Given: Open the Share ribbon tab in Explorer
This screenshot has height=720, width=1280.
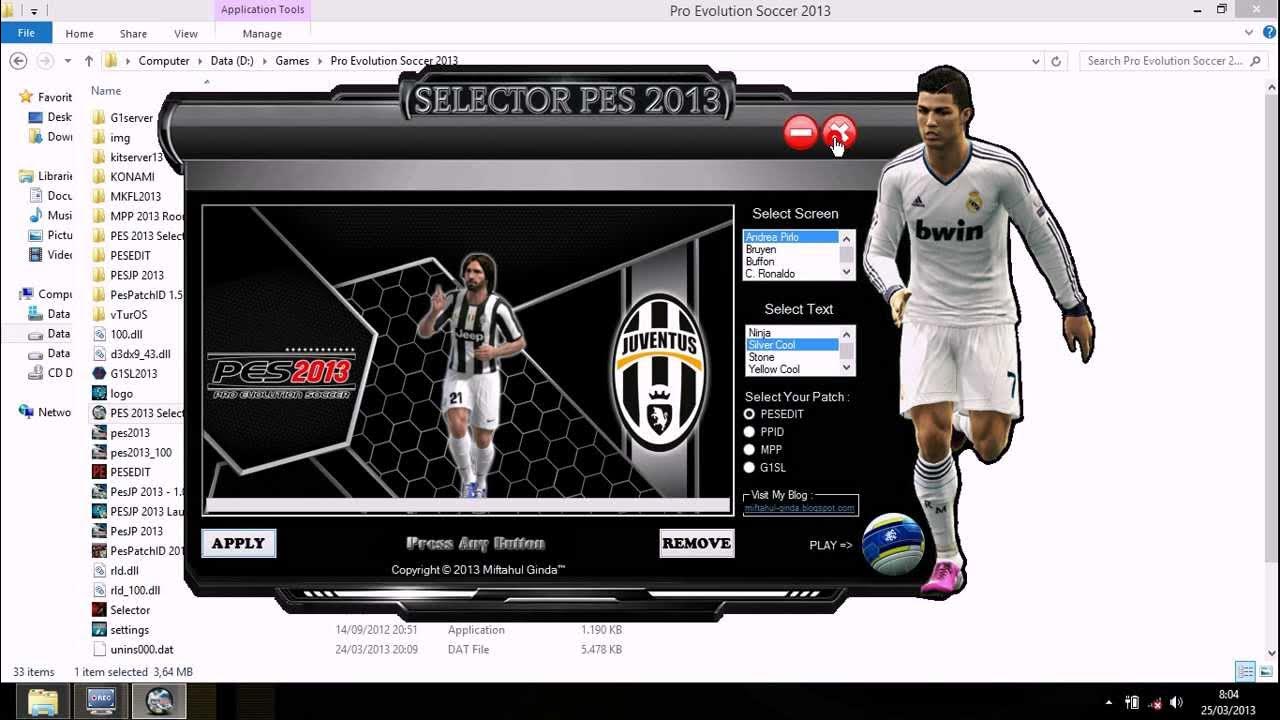Looking at the screenshot, I should pyautogui.click(x=133, y=33).
